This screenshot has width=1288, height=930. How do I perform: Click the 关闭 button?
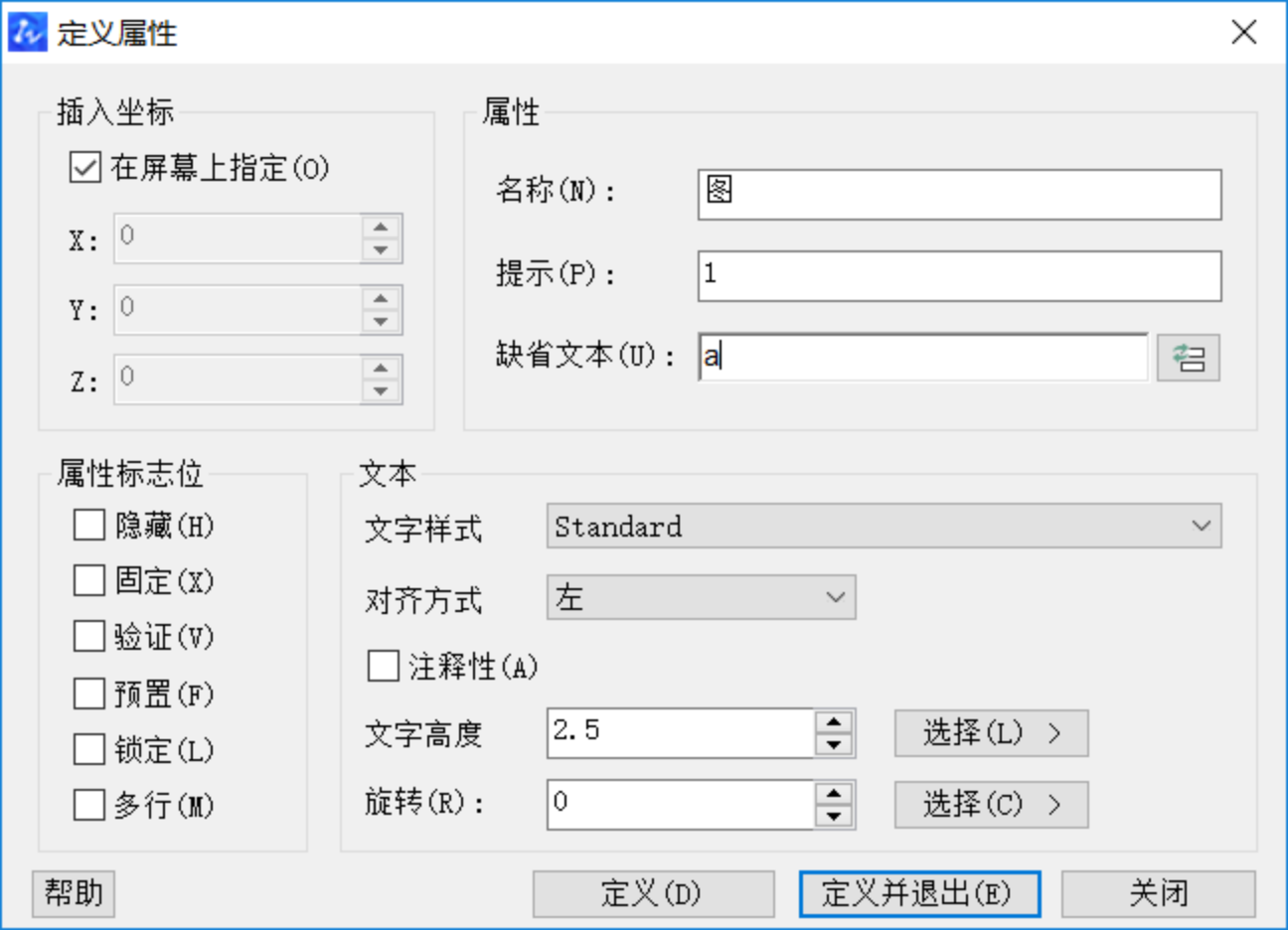[x=1158, y=893]
